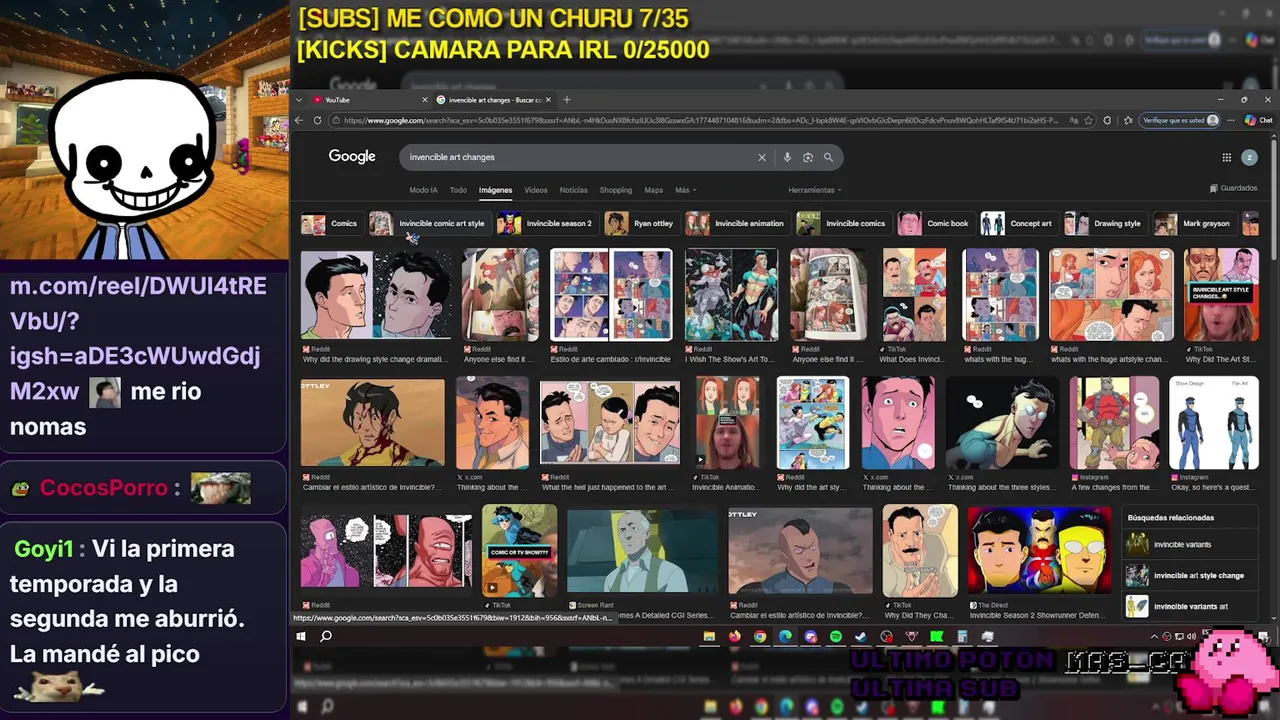Filter by Invincible animation chip
This screenshot has height=720, width=1280.
point(736,223)
